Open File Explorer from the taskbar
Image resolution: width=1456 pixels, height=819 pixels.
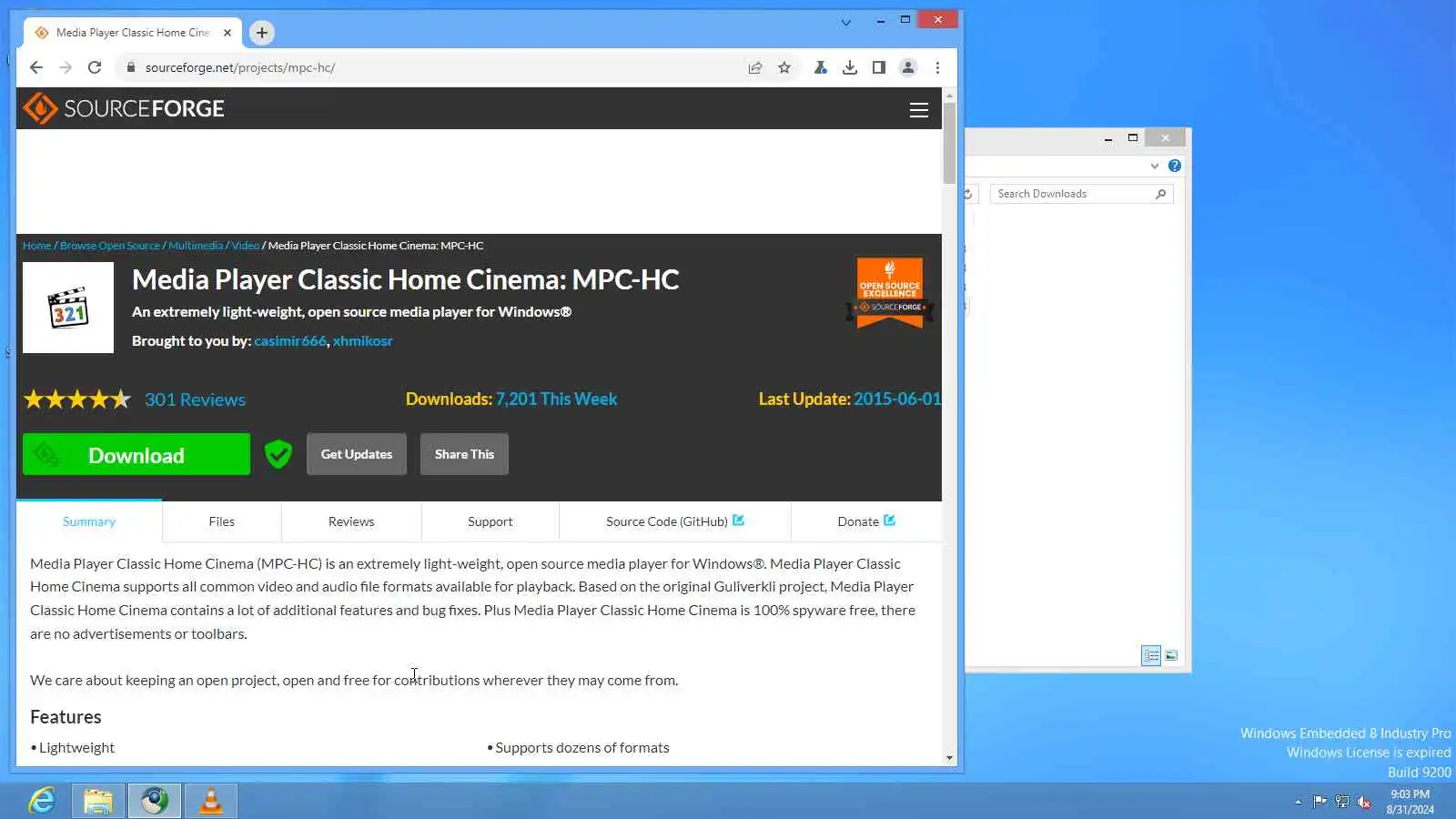tap(98, 801)
